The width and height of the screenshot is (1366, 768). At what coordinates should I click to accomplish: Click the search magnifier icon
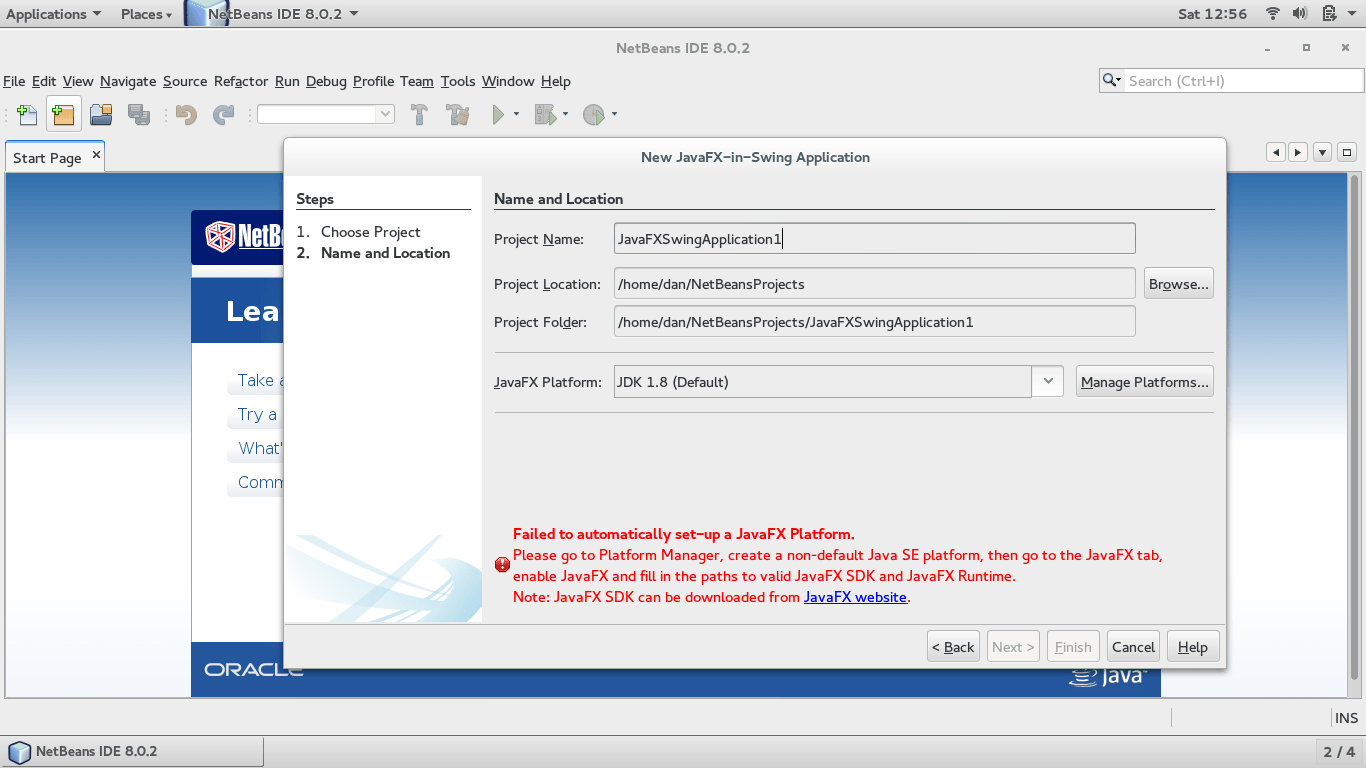1110,80
